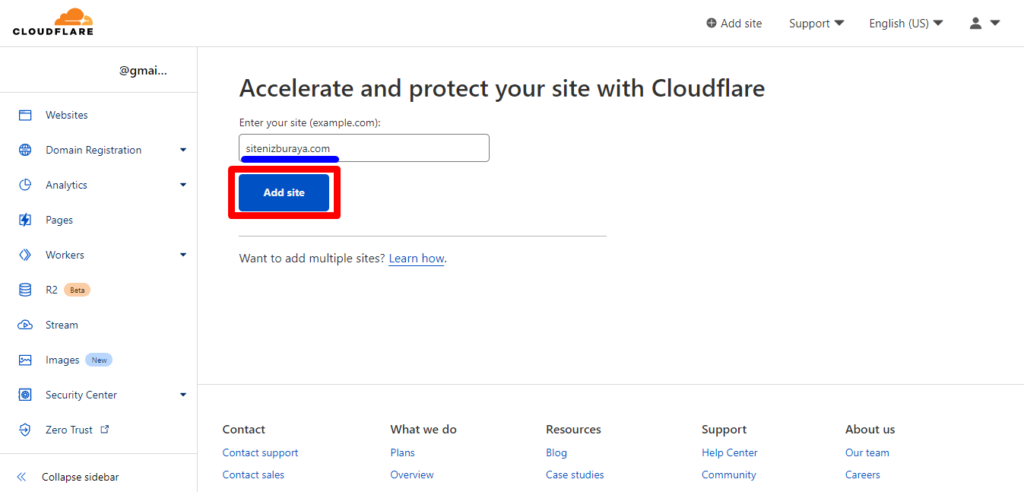This screenshot has width=1024, height=492.
Task: Click the Security Center icon
Action: click(25, 395)
